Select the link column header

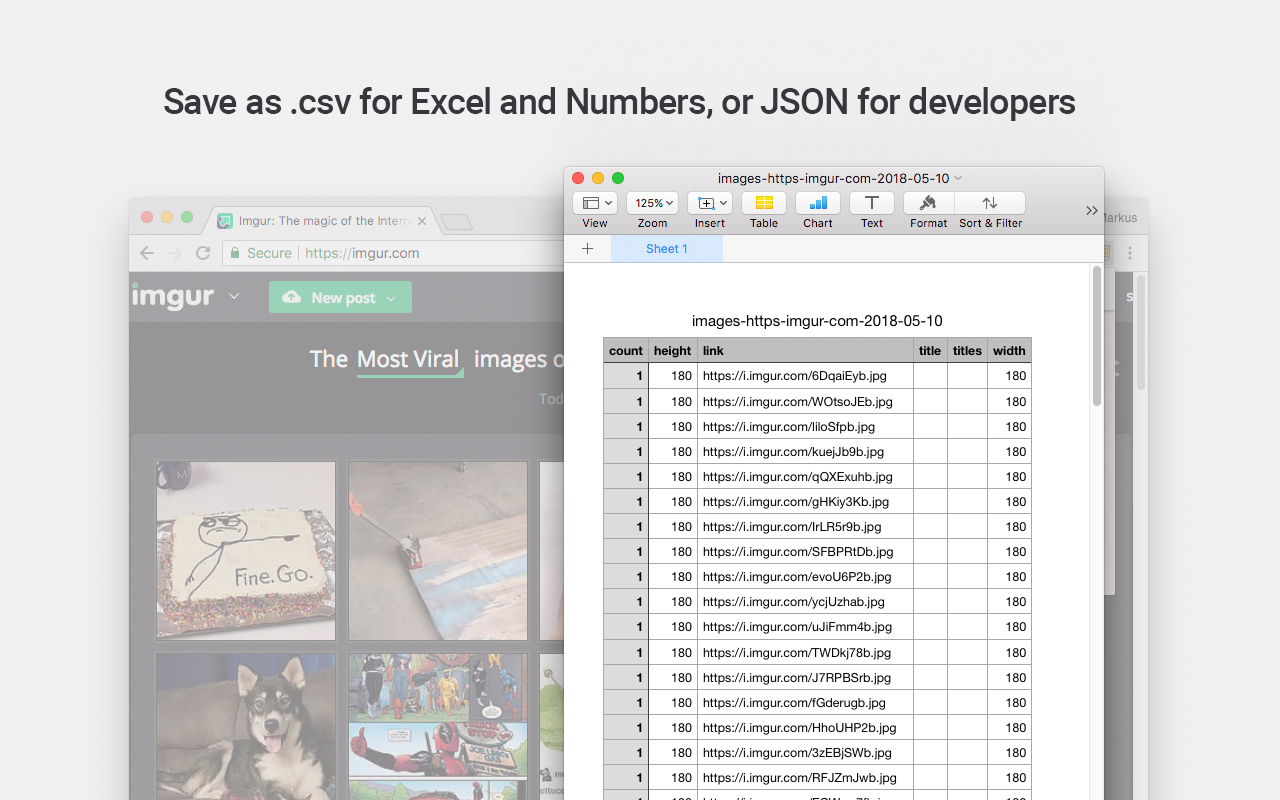805,350
